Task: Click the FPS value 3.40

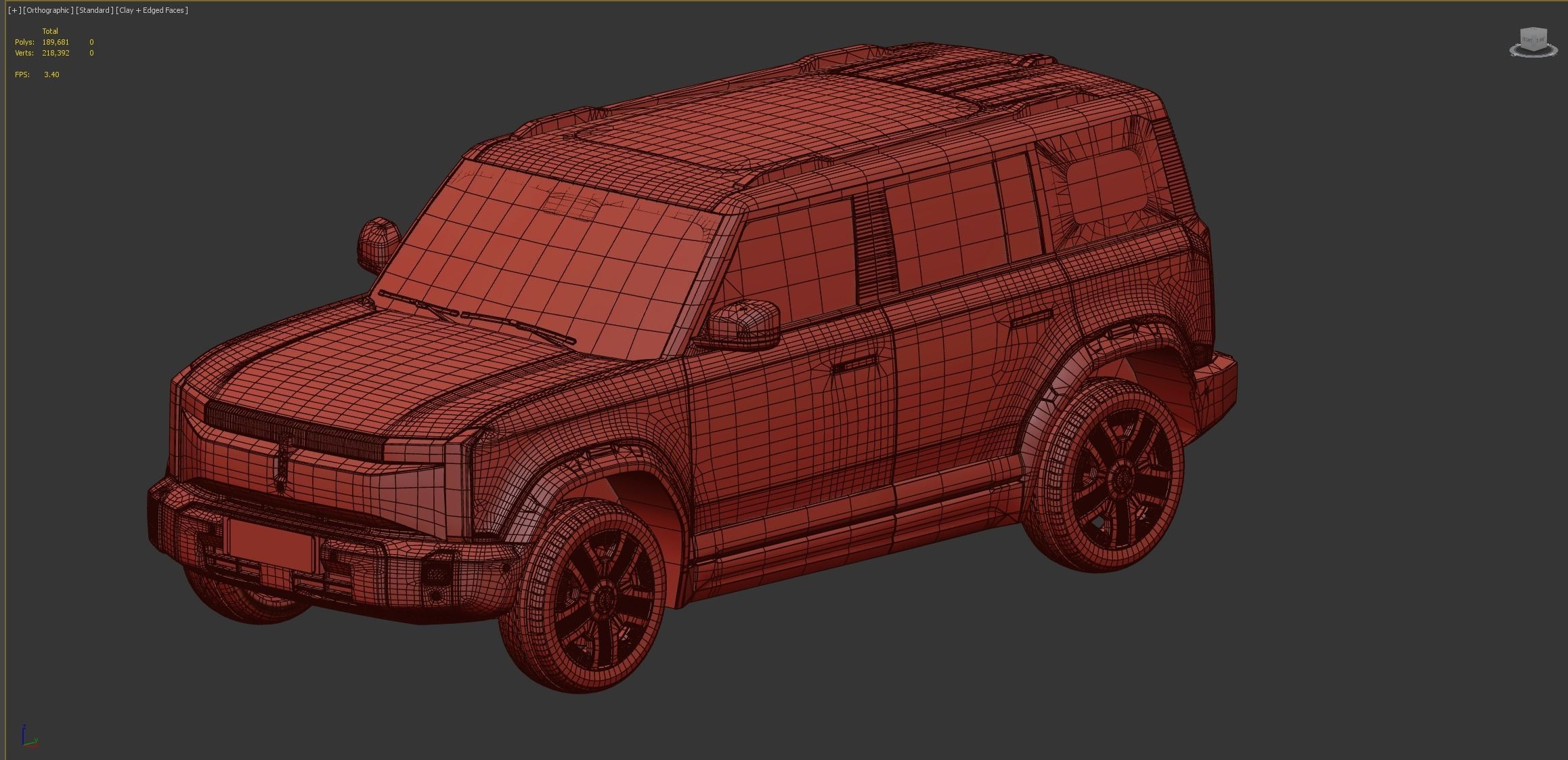Action: coord(51,75)
